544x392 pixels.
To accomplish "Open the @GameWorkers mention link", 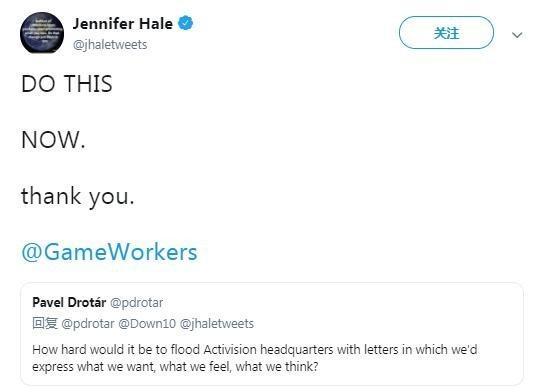I will (109, 252).
